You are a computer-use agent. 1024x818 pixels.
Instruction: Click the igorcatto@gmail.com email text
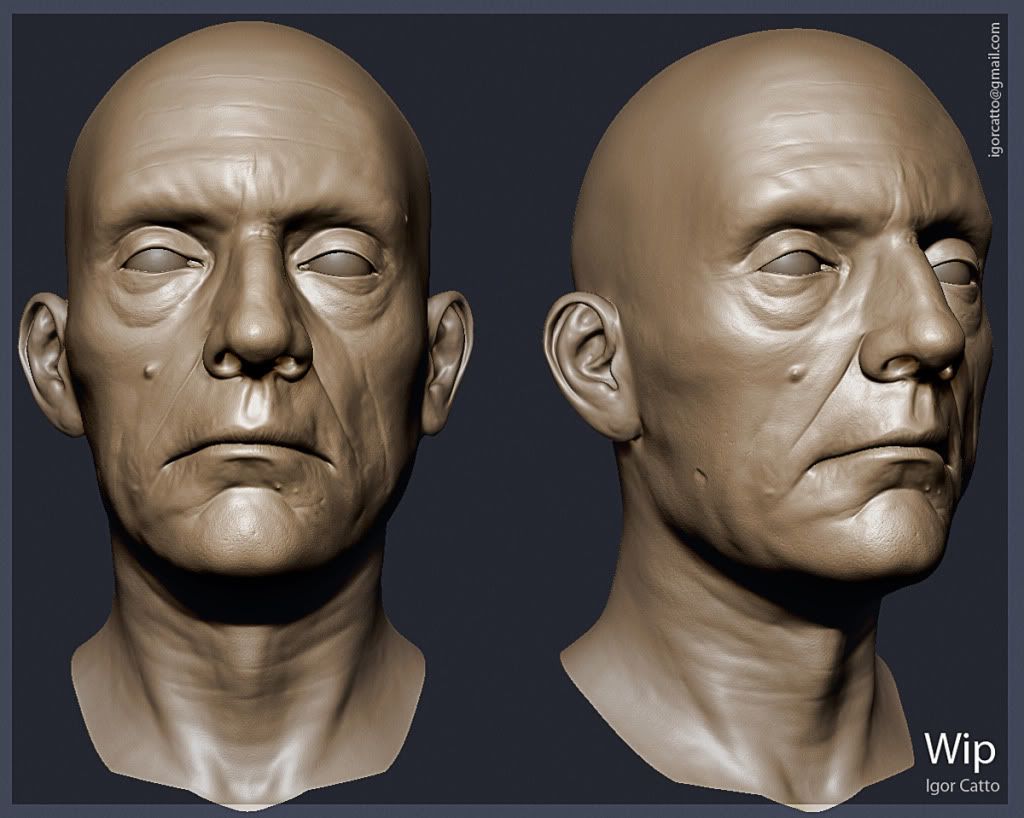point(995,91)
